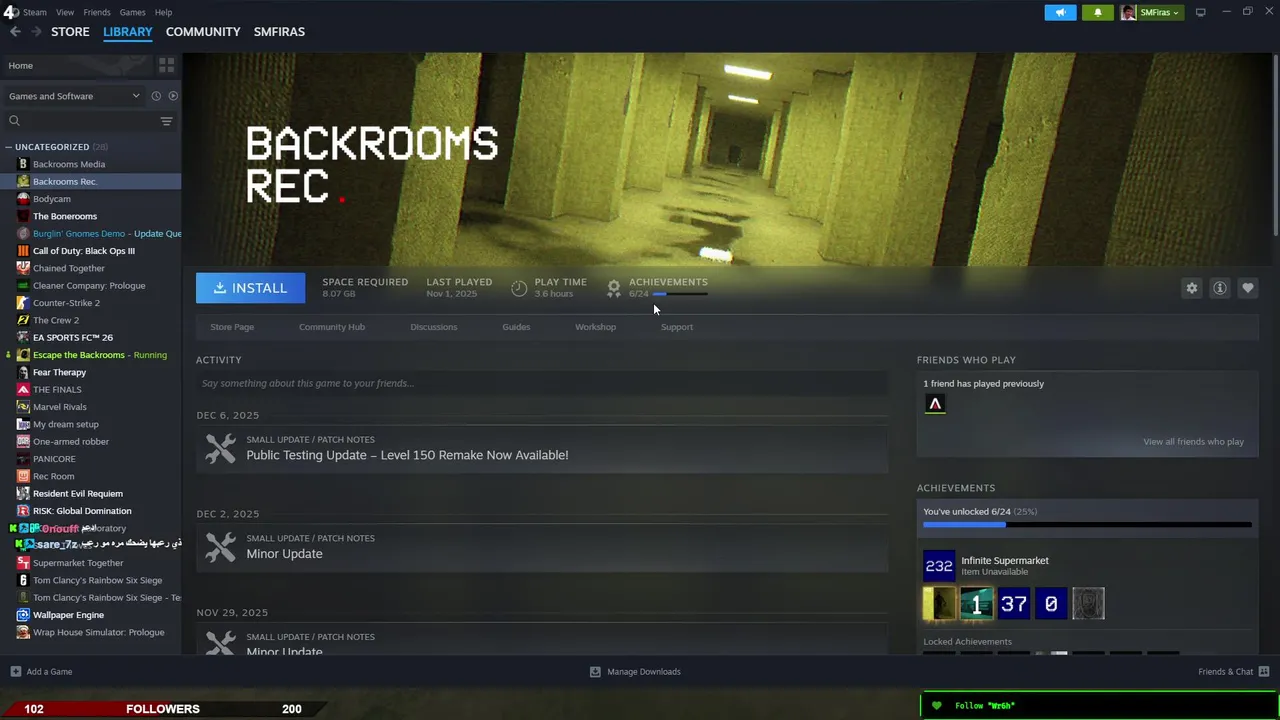Open game settings gear icon
The image size is (1280, 720).
coord(1191,288)
